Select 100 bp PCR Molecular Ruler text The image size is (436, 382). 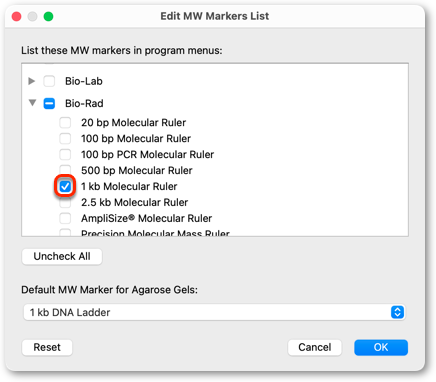(x=147, y=154)
